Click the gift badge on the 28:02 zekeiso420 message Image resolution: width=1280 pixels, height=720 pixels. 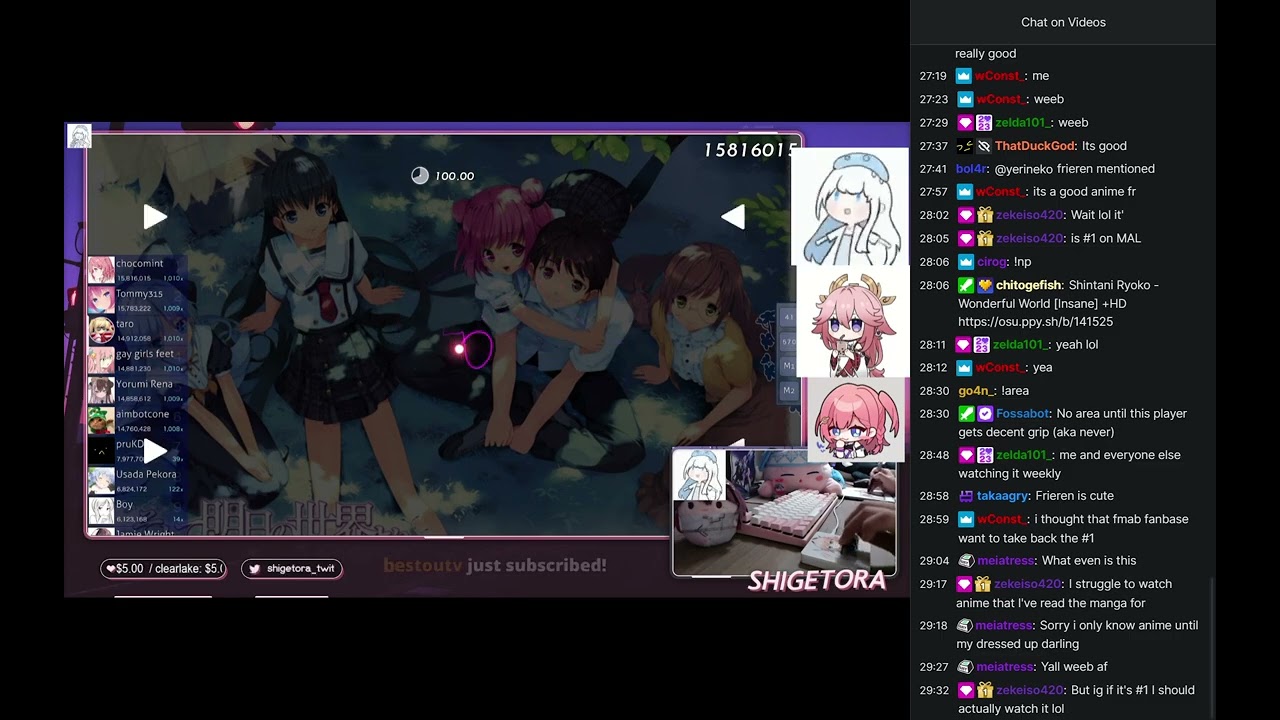[x=985, y=215]
